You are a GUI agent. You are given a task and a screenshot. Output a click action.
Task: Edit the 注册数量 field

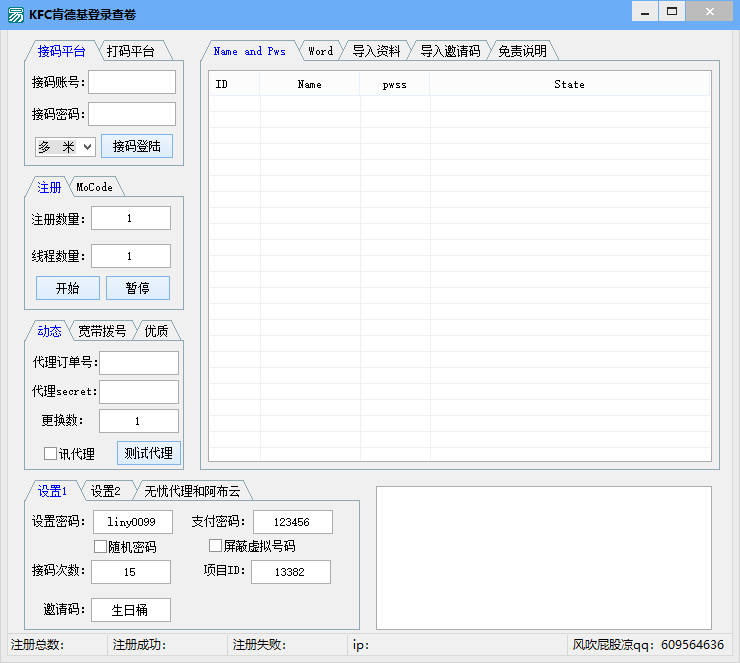[x=131, y=218]
